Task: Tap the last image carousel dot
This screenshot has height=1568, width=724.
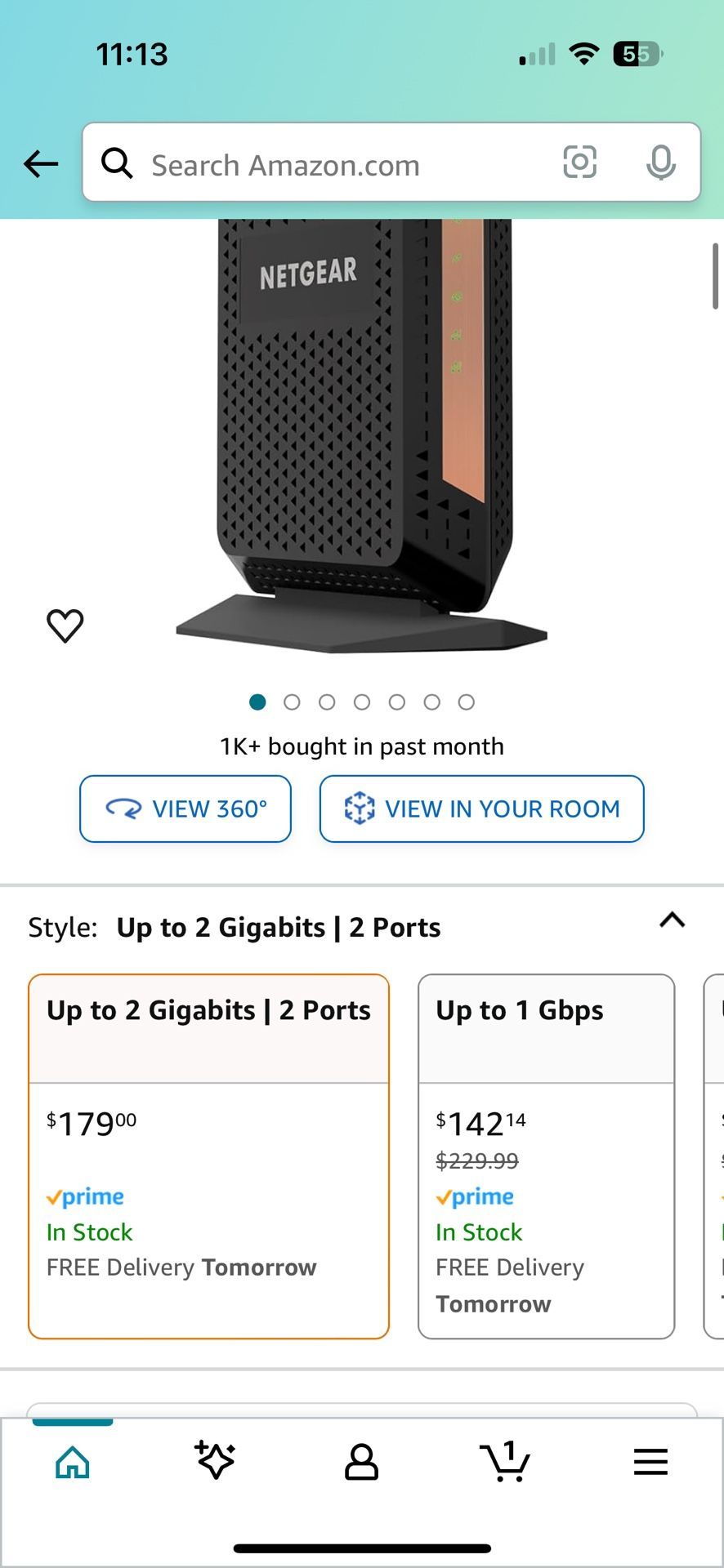Action: point(467,702)
